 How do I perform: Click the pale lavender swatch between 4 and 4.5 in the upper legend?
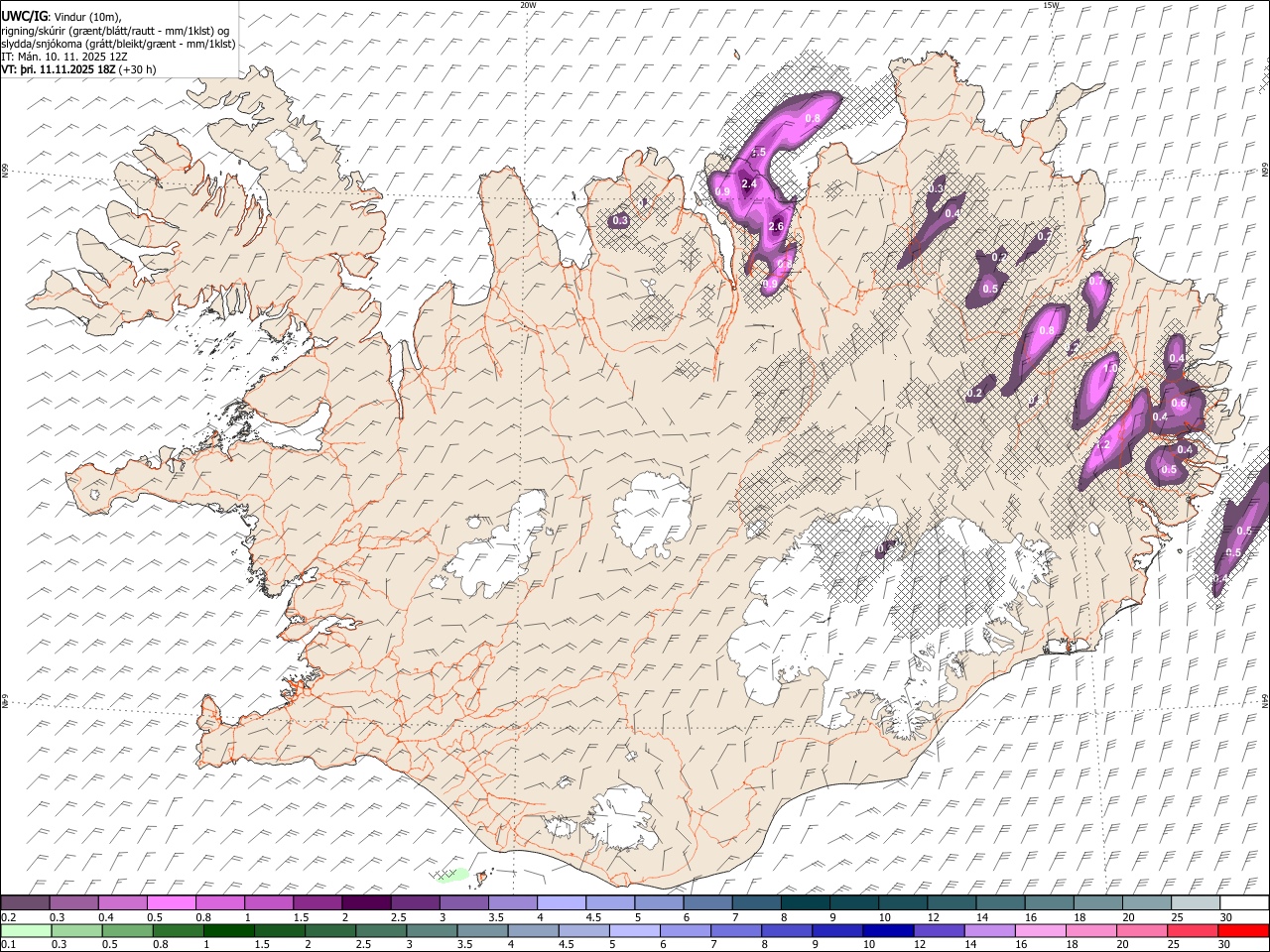point(562,903)
